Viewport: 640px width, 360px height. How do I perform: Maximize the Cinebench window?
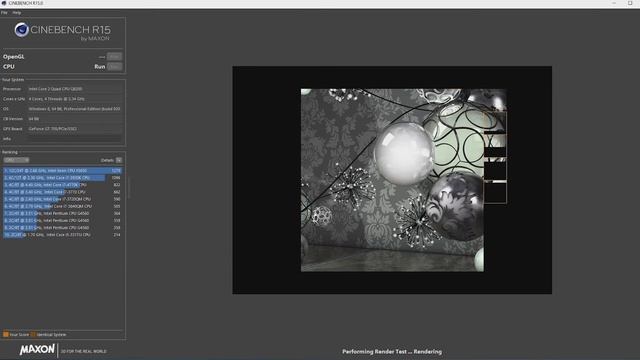(x=630, y=3)
